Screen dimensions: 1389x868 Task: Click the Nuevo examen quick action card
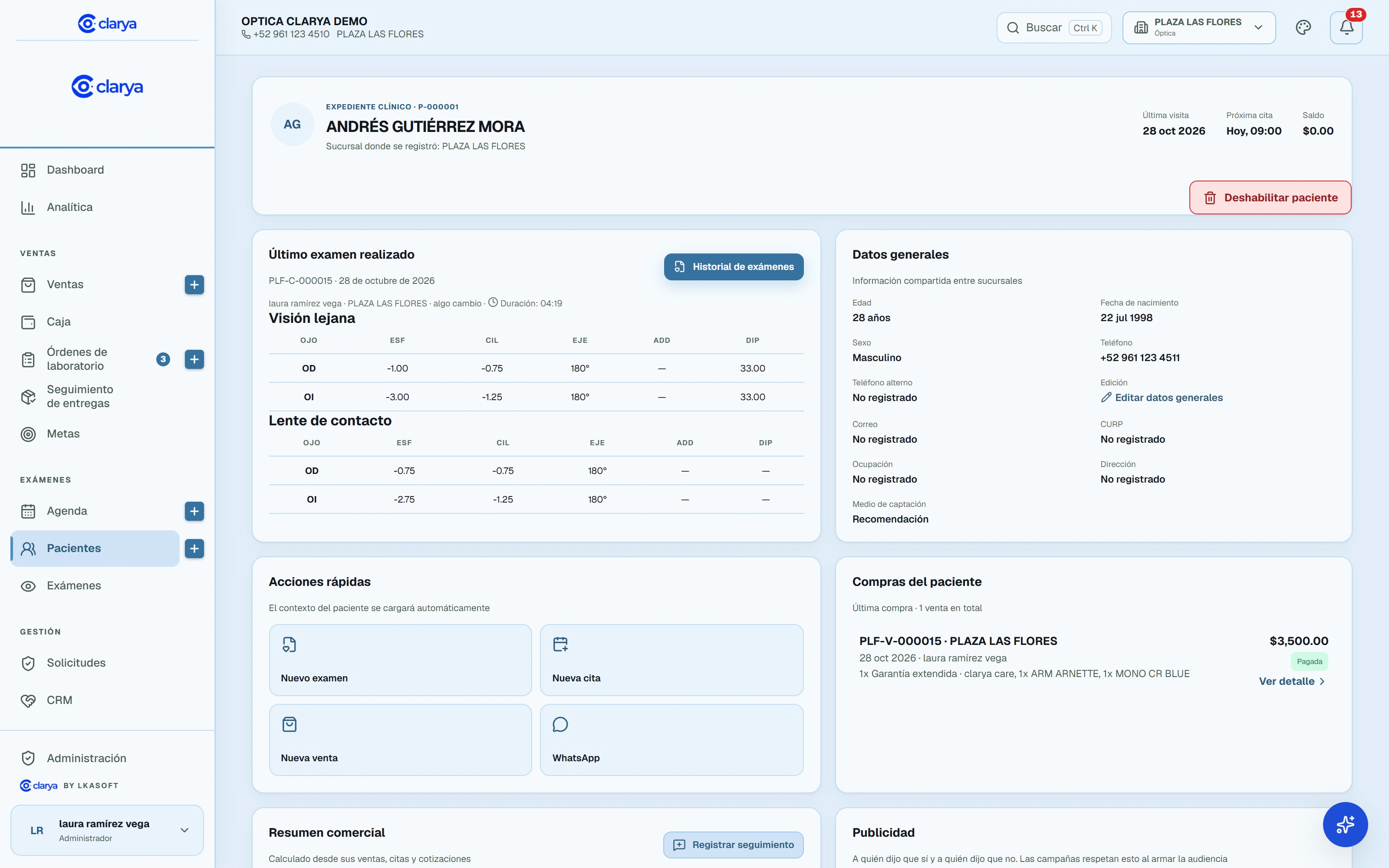tap(400, 660)
